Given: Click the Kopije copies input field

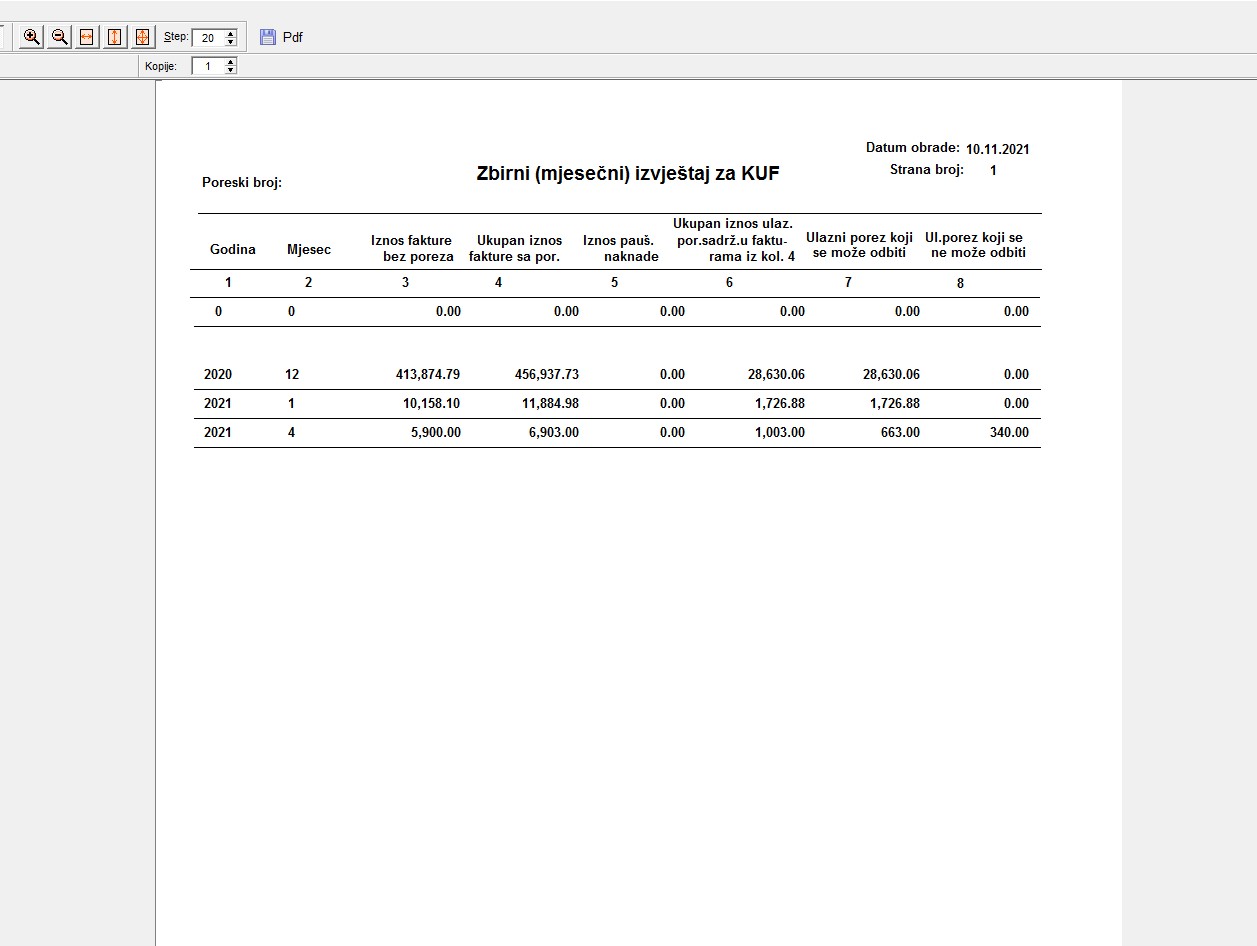Looking at the screenshot, I should 208,66.
